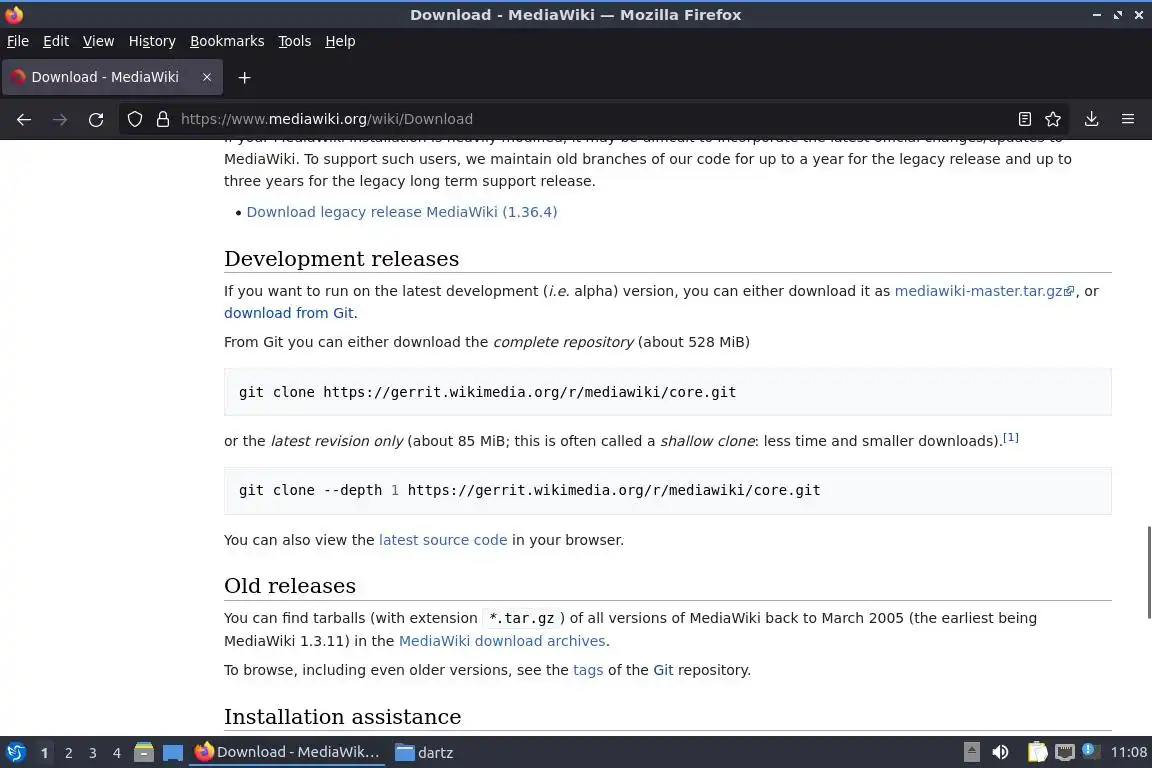Click the Old releases heading
Image resolution: width=1152 pixels, height=768 pixels.
[x=290, y=586]
